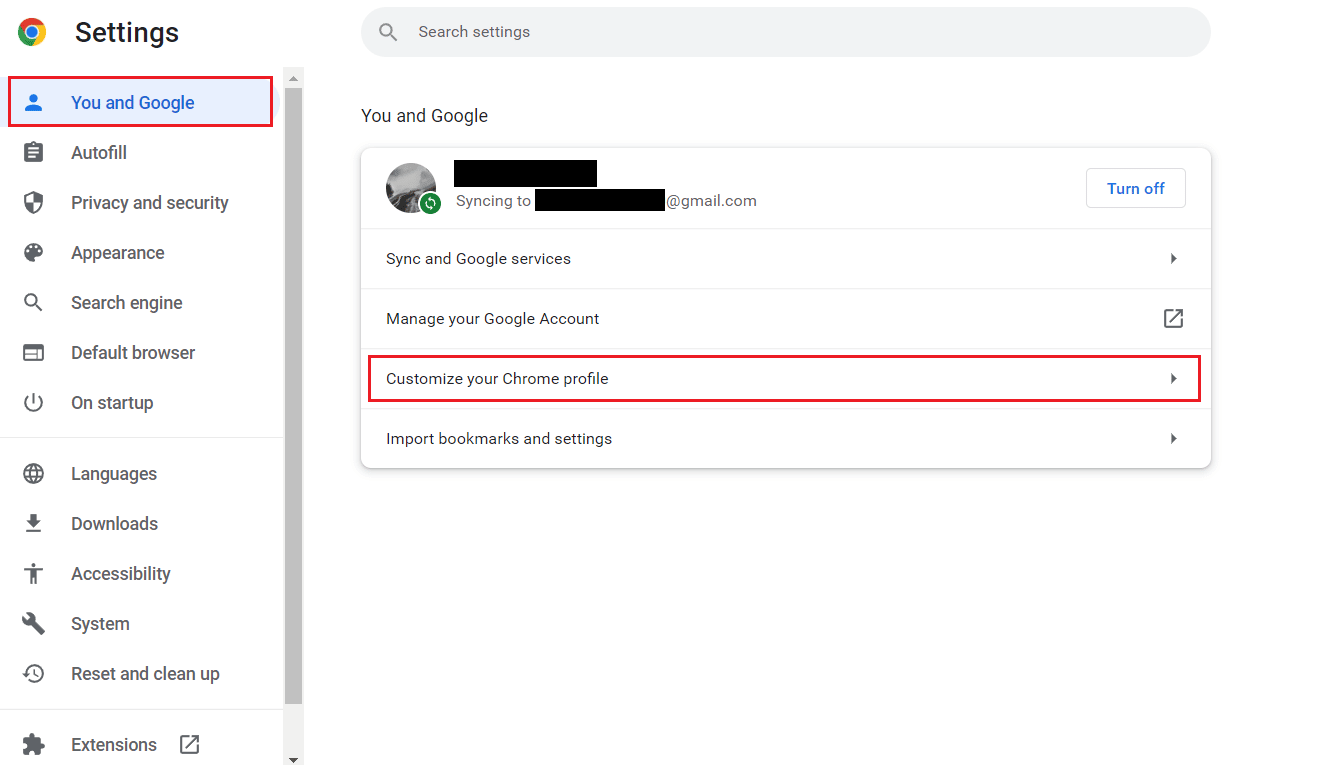Click the green sync badge on the avatar

coord(430,203)
